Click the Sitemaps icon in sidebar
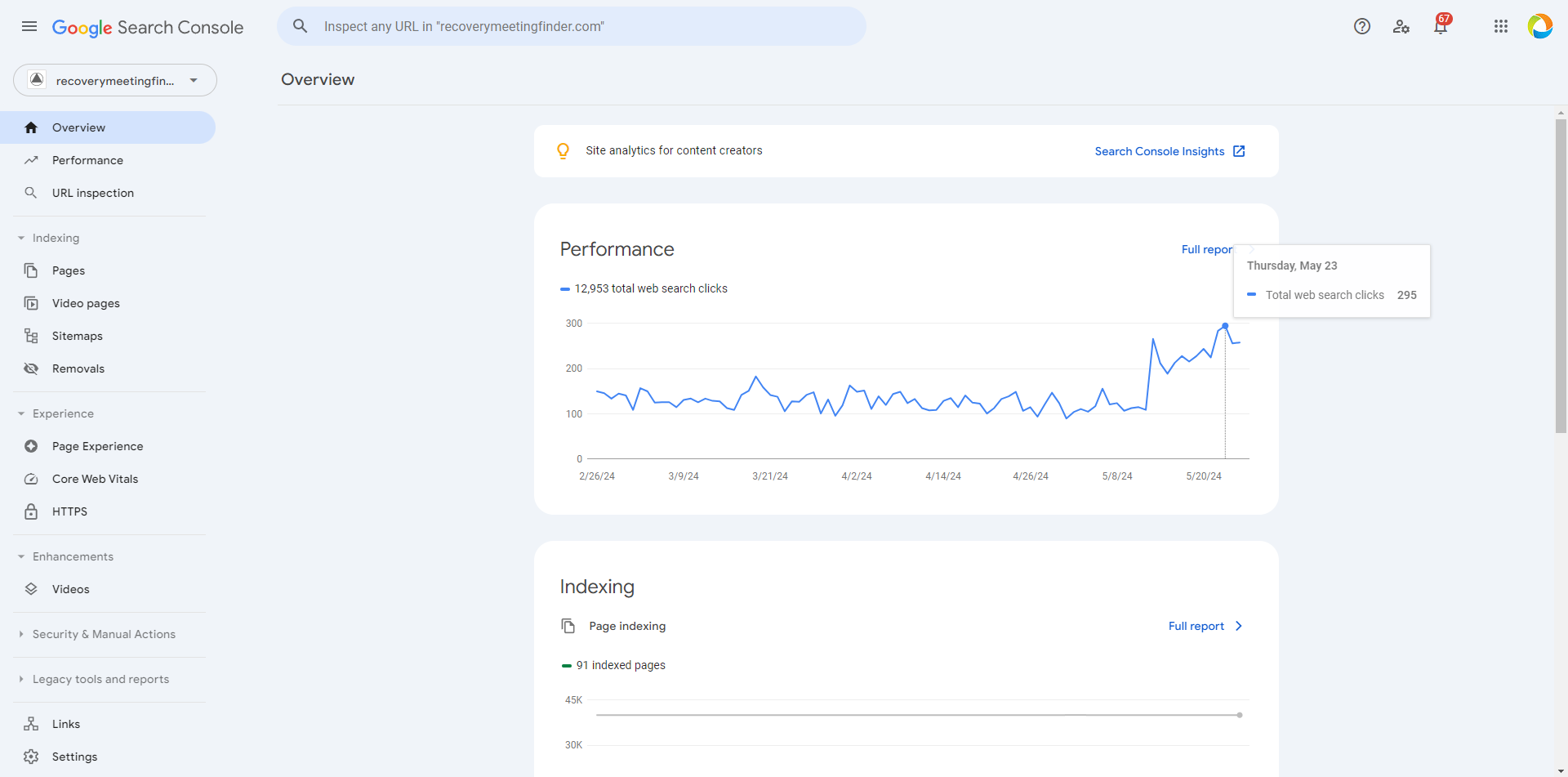The image size is (1568, 777). click(31, 336)
